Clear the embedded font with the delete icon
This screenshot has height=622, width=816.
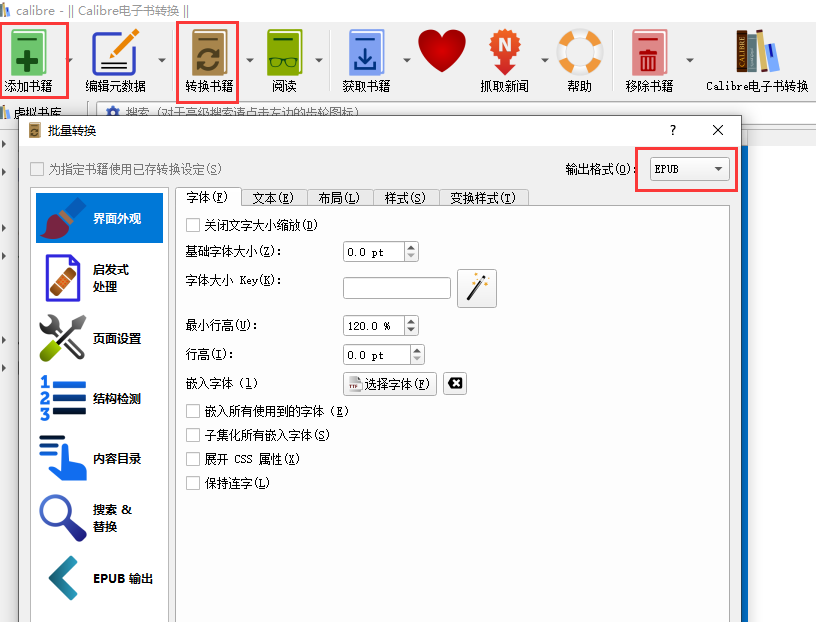[455, 384]
